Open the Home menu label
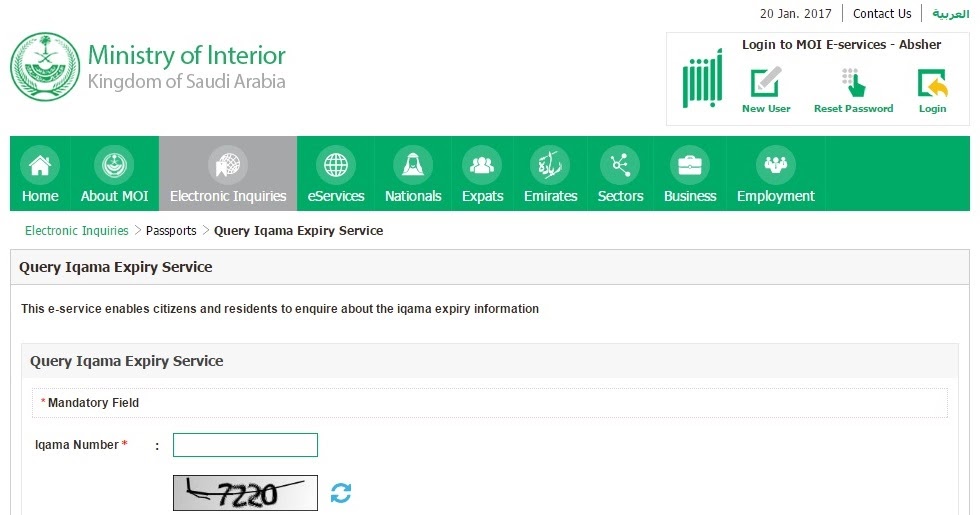This screenshot has height=515, width=980. (x=40, y=196)
